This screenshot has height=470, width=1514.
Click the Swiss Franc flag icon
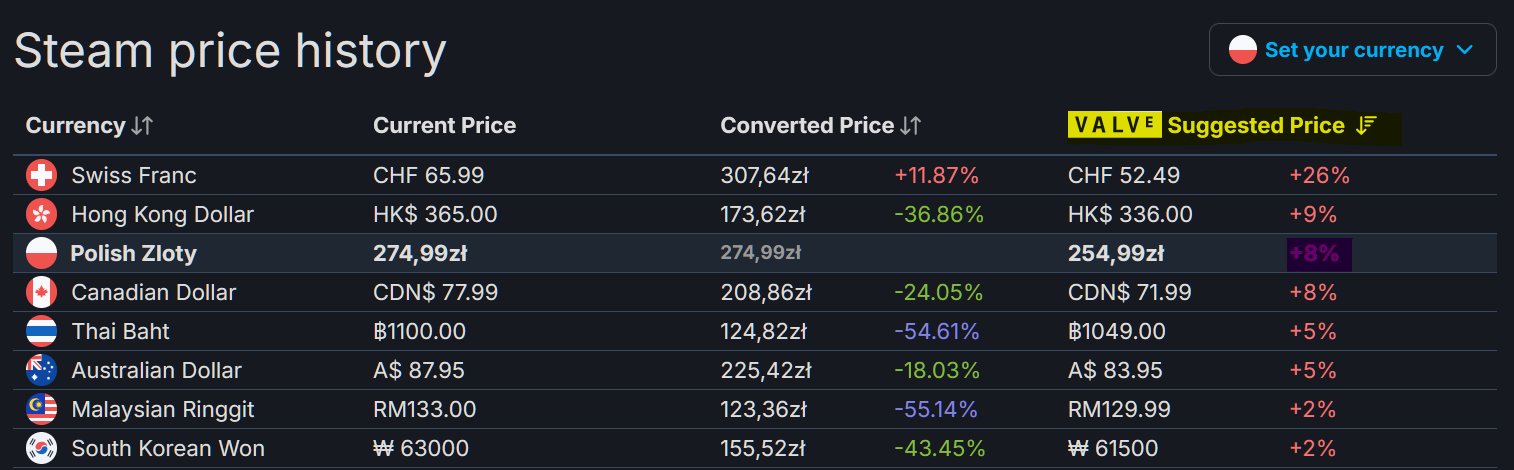41,176
